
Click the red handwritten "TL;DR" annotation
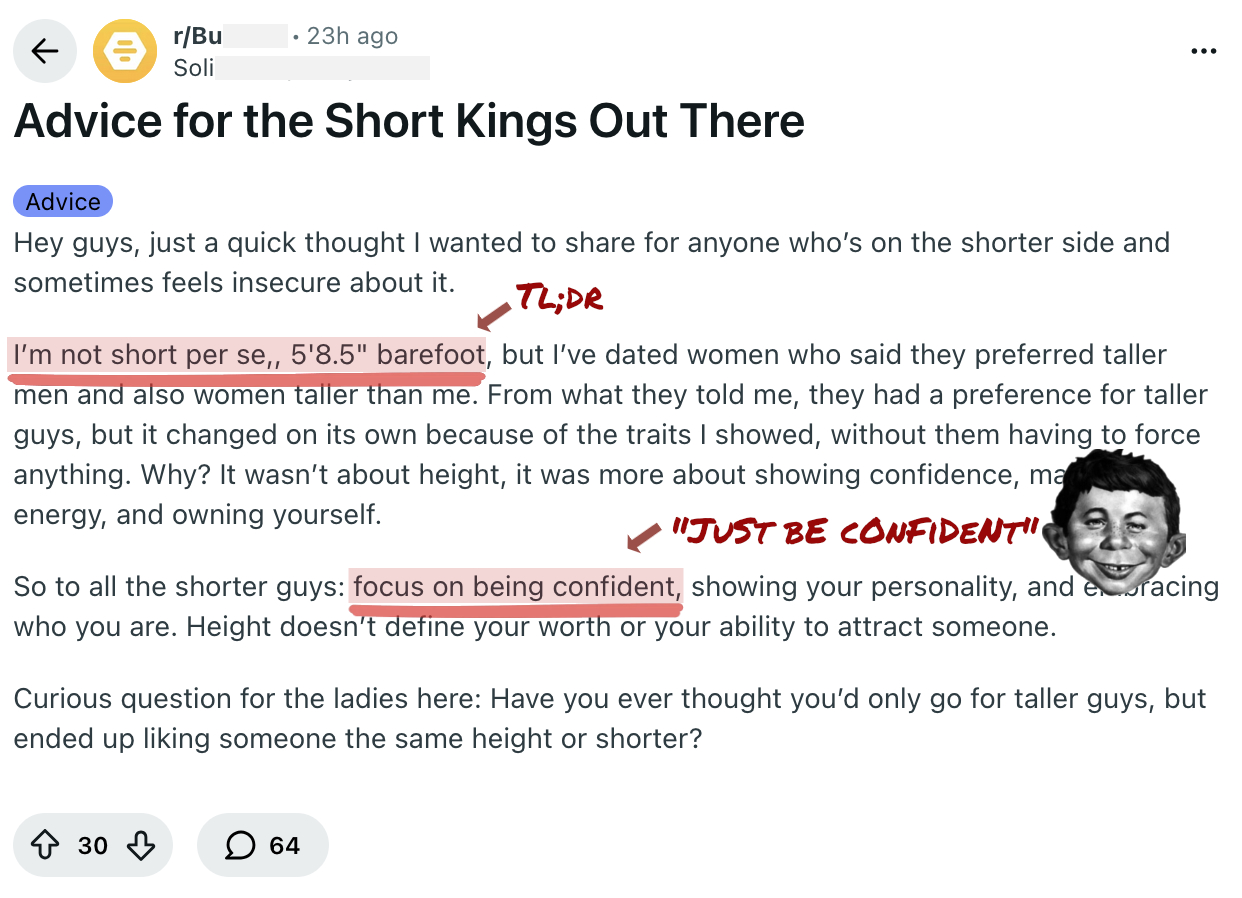pyautogui.click(x=559, y=296)
